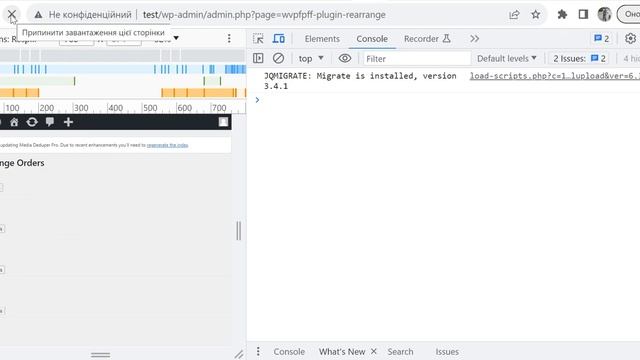The width and height of the screenshot is (640, 360).
Task: Clear the console
Action: click(x=278, y=58)
